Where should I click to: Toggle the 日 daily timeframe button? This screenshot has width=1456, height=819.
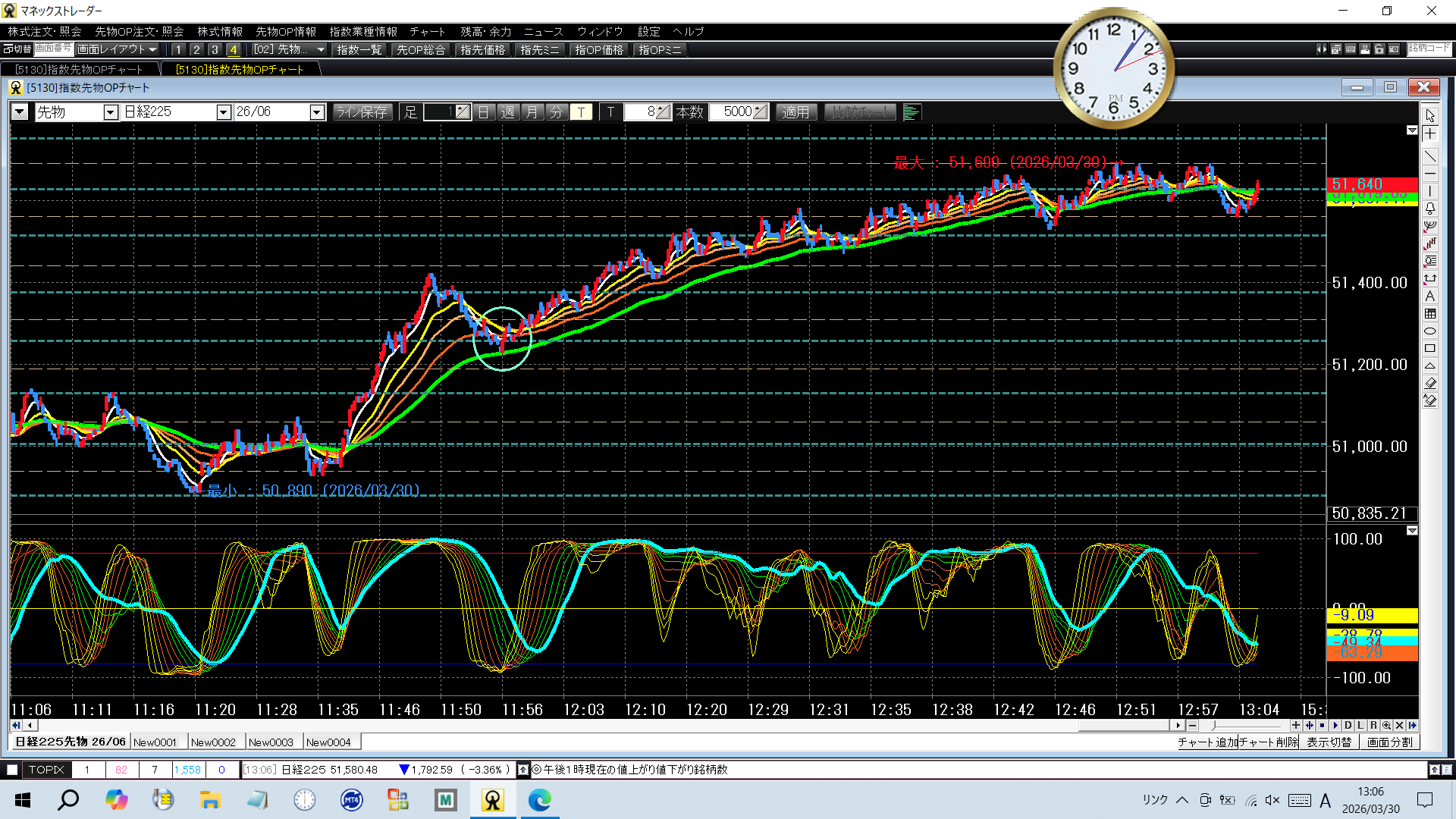(484, 112)
